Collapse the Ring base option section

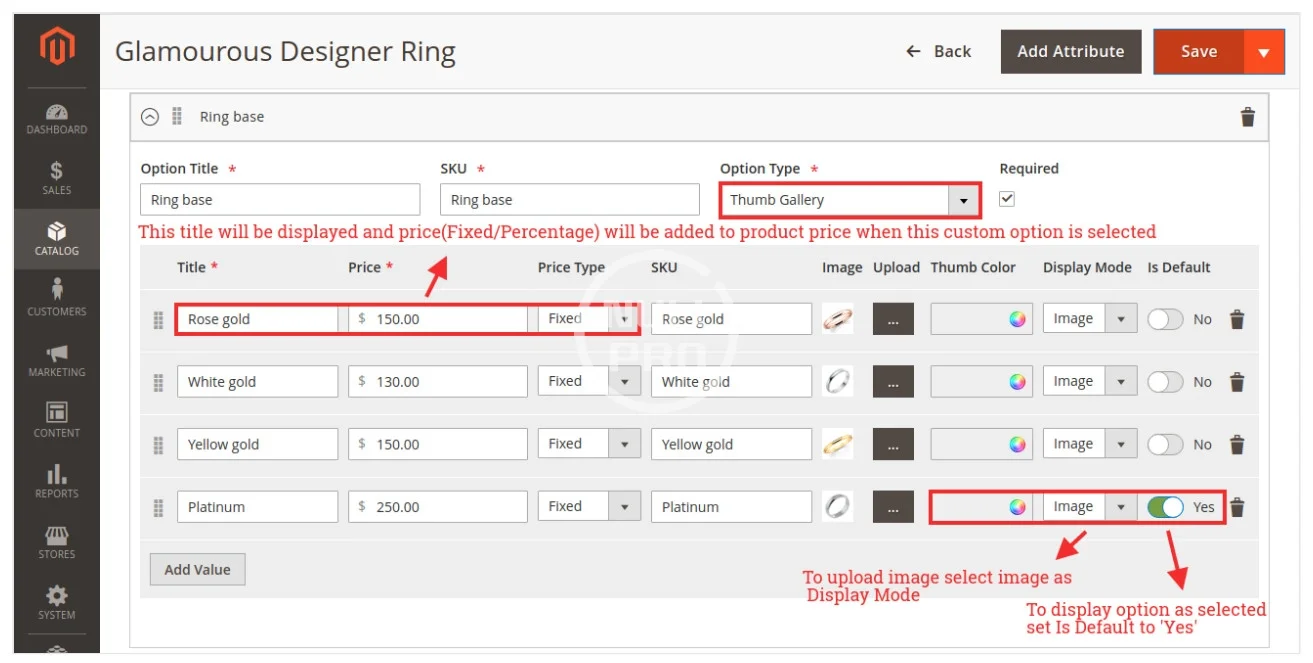[150, 117]
